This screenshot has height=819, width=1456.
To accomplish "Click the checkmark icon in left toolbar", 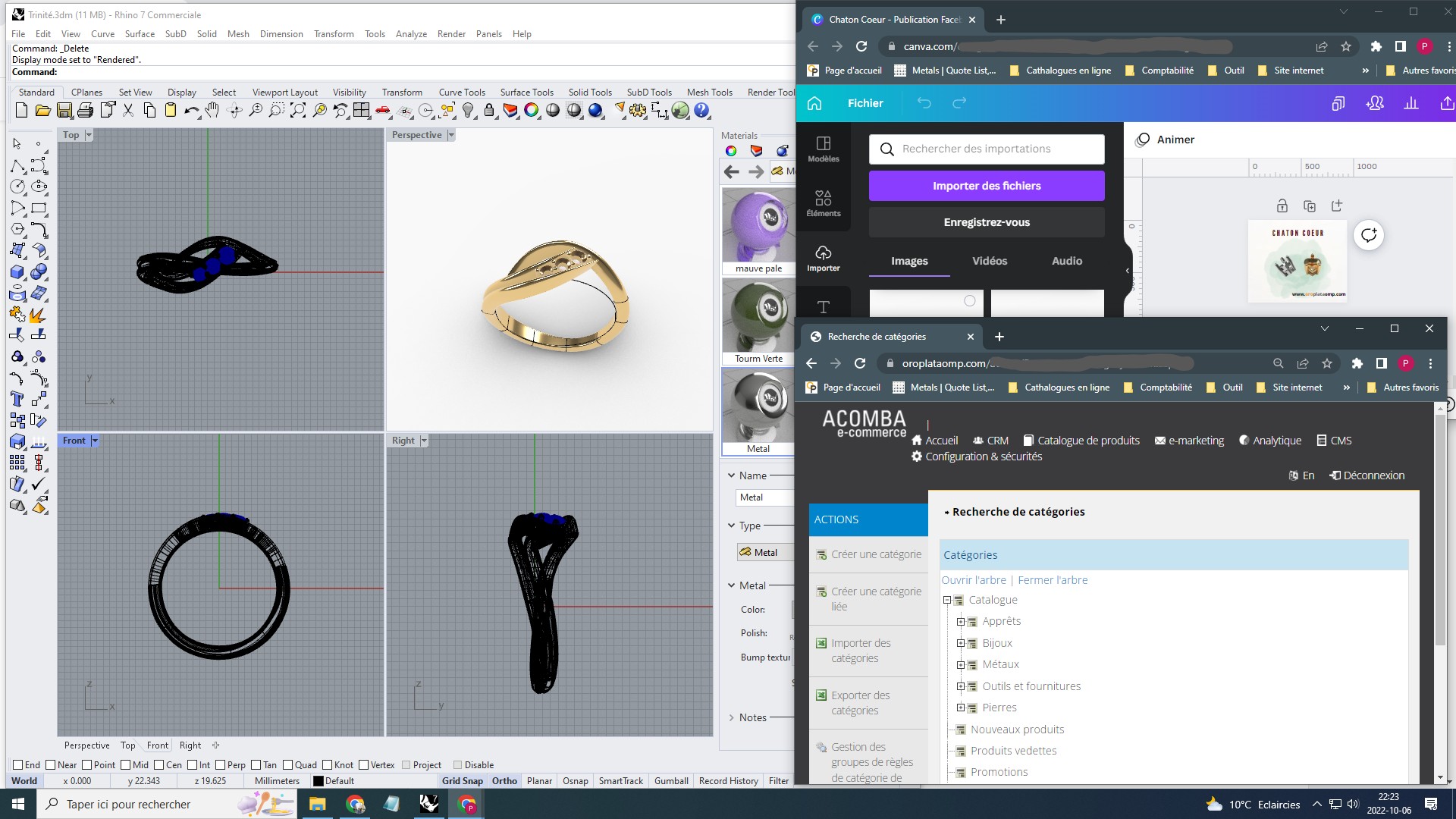I will click(x=39, y=484).
